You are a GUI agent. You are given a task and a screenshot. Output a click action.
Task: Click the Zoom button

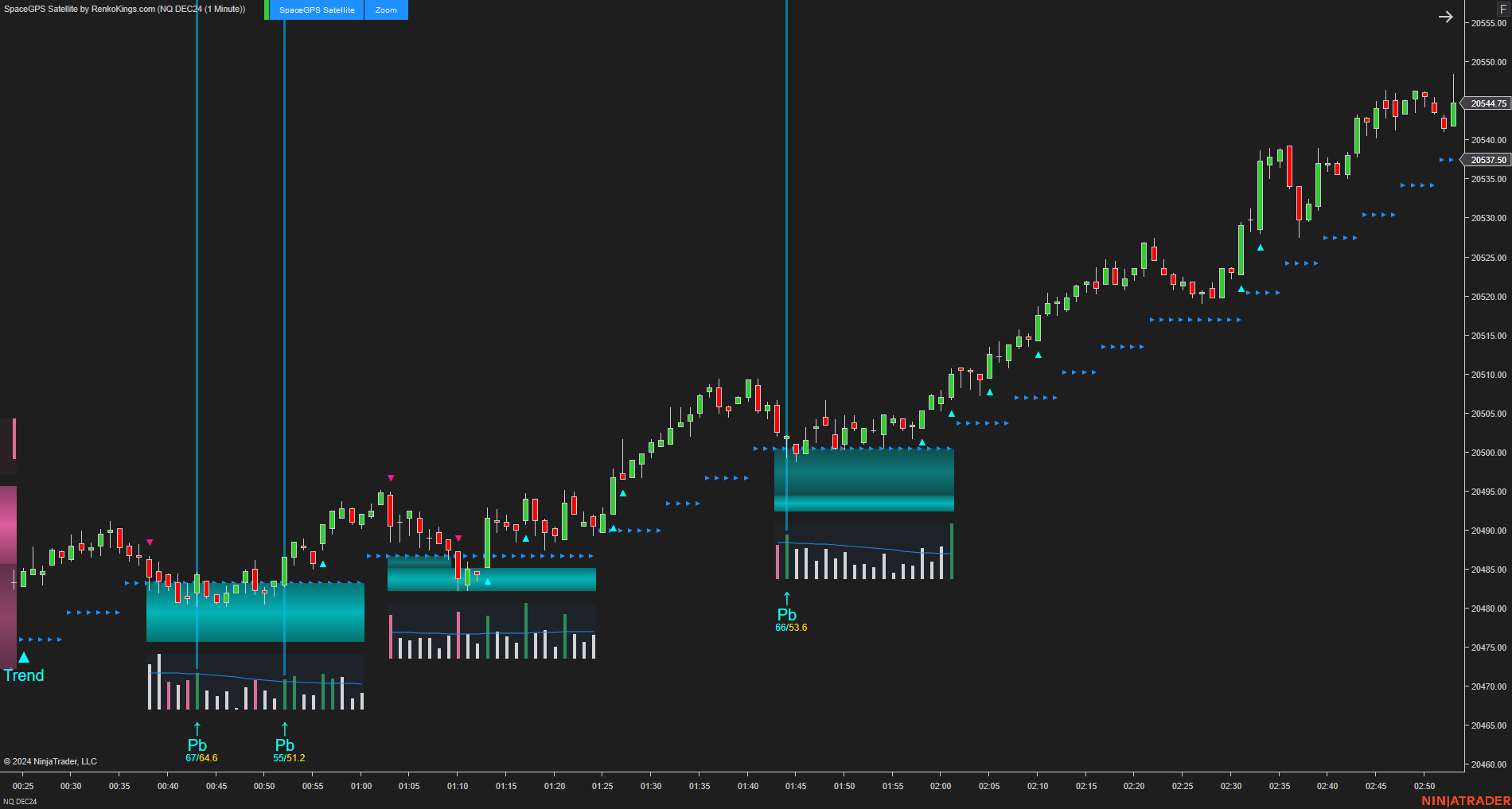click(x=385, y=10)
